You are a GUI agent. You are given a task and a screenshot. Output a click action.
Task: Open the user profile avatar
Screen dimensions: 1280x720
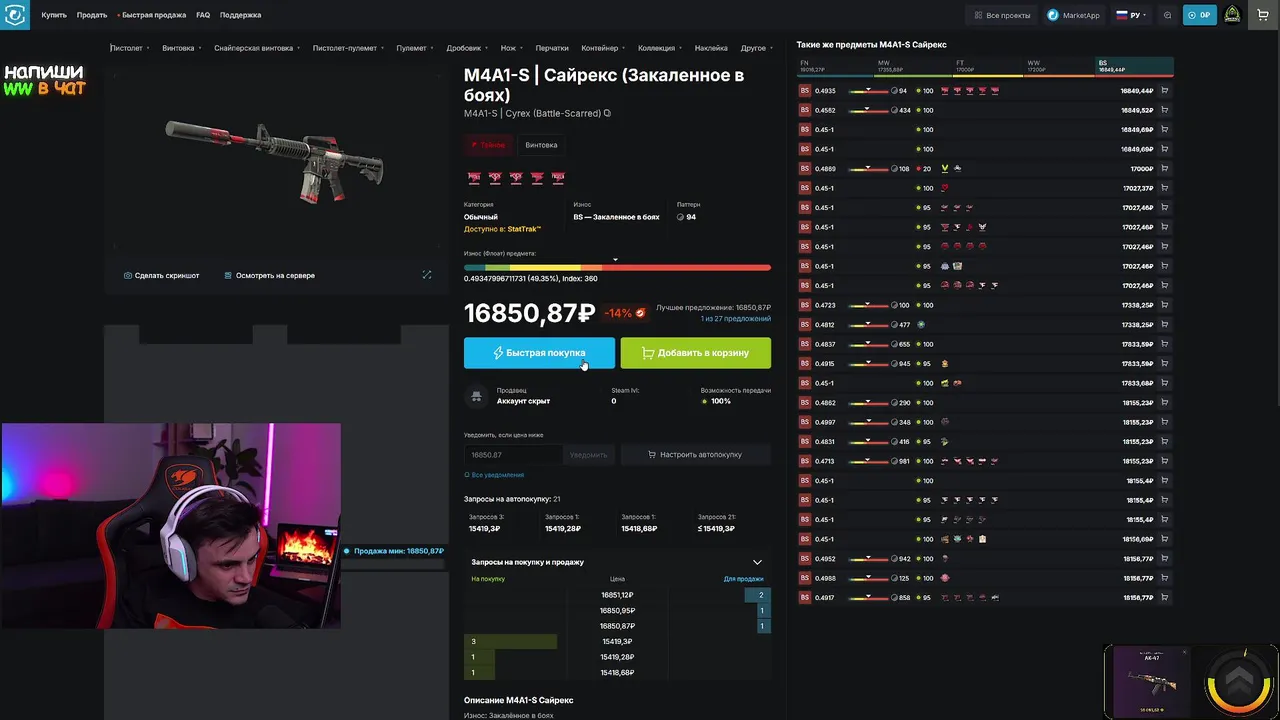coord(1232,15)
